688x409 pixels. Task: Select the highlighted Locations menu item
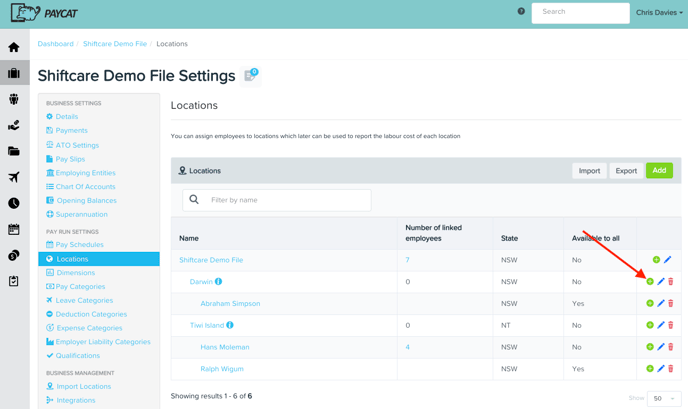click(x=99, y=259)
